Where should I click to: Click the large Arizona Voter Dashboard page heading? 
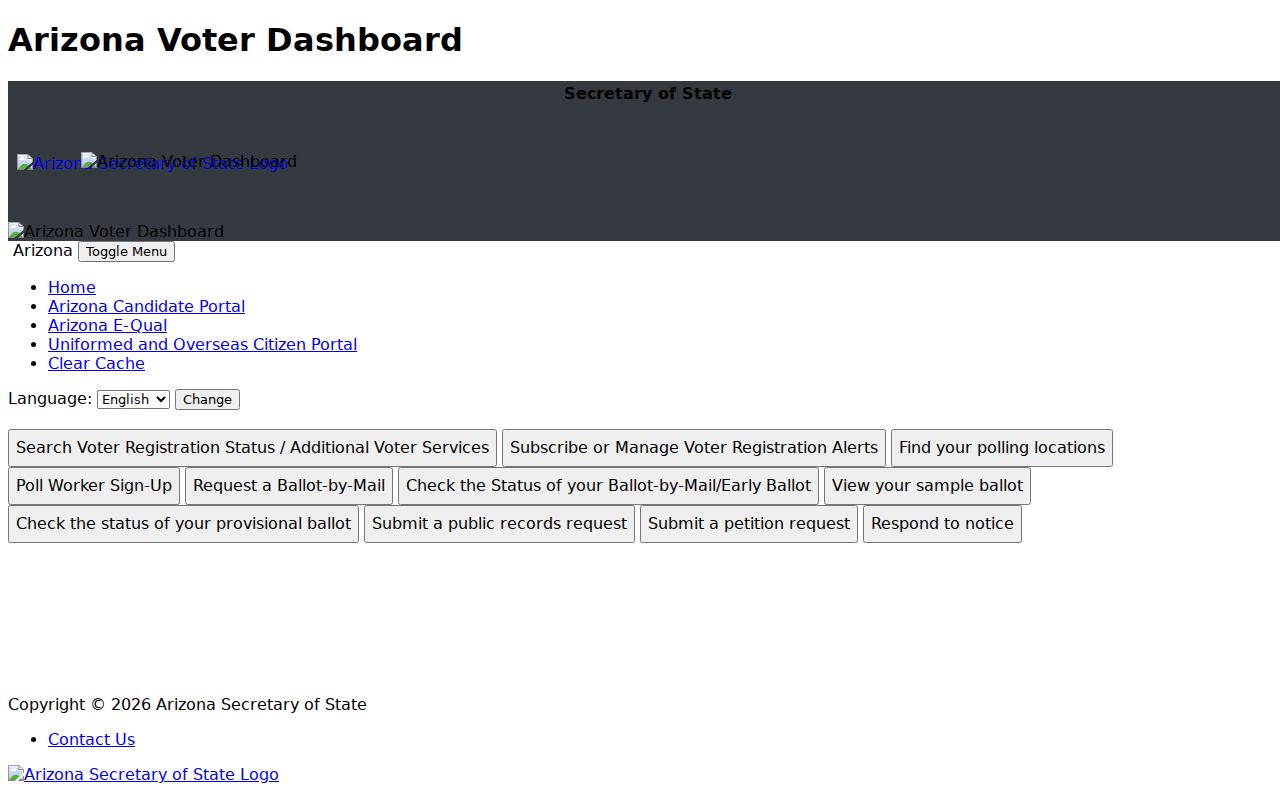point(235,40)
